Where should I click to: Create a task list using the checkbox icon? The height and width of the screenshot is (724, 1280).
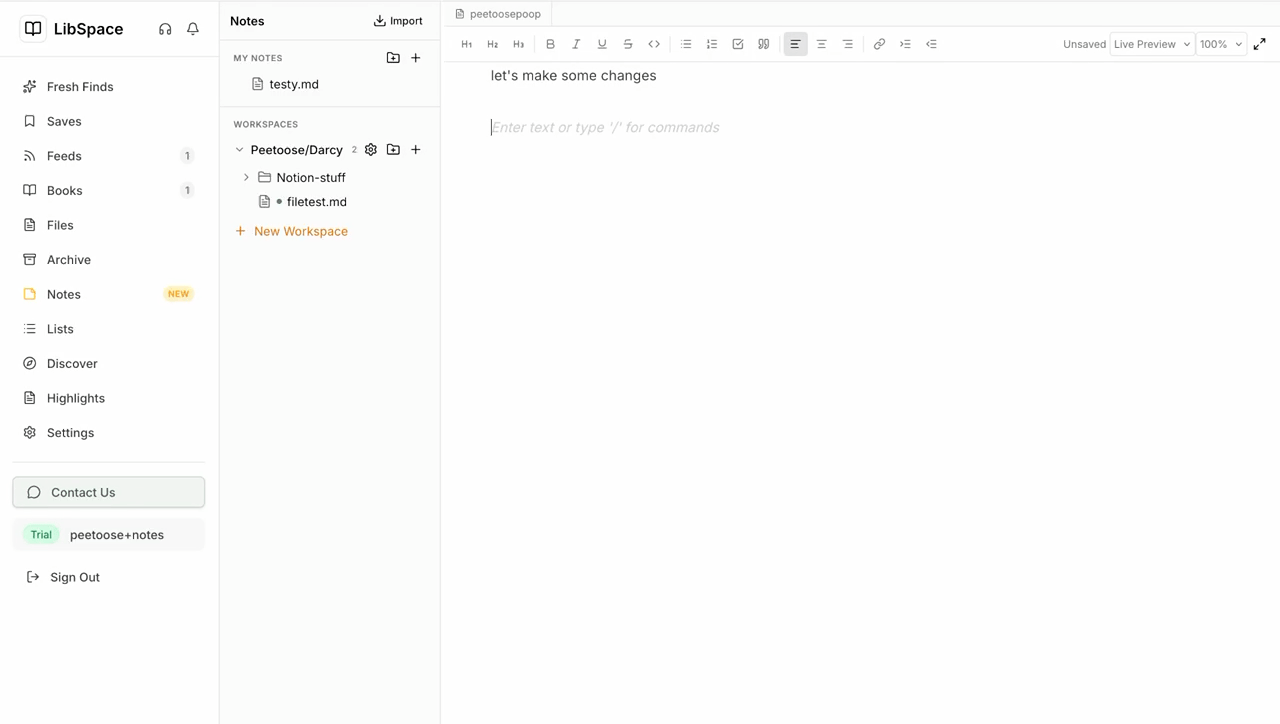click(x=738, y=44)
